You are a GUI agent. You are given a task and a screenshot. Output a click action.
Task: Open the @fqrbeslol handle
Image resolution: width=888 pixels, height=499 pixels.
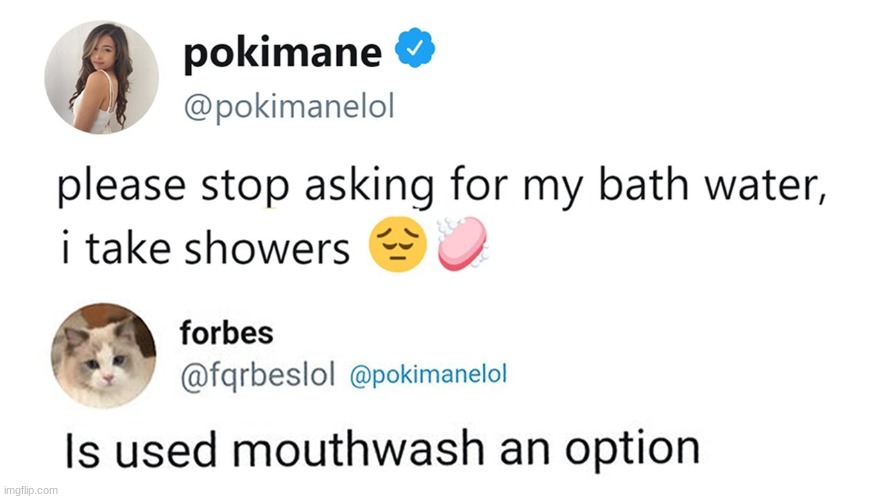(x=258, y=375)
